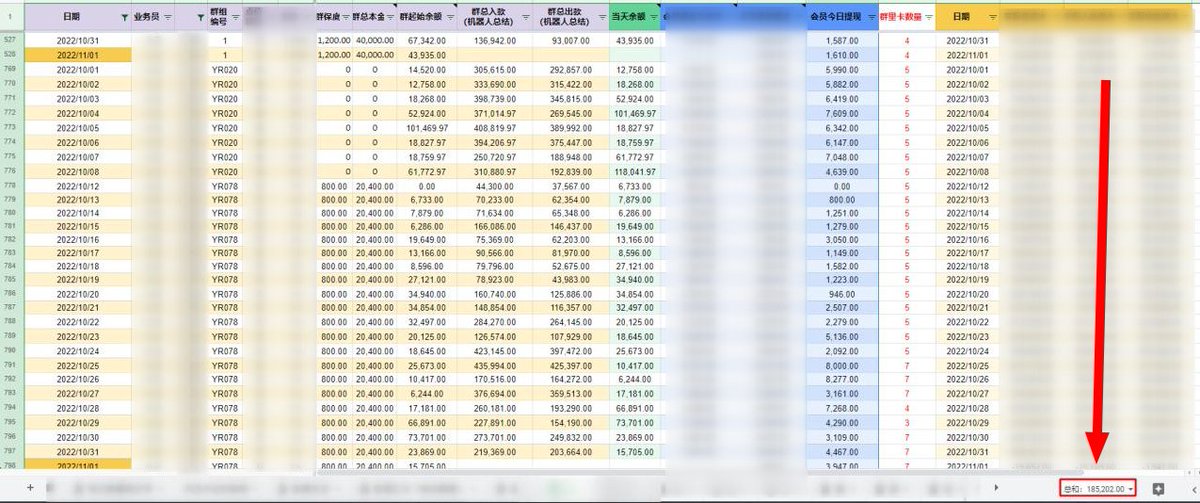The height and width of the screenshot is (503, 1200).
Task: Click the 群组编号 cell YR020 in row 769
Action: pos(225,69)
